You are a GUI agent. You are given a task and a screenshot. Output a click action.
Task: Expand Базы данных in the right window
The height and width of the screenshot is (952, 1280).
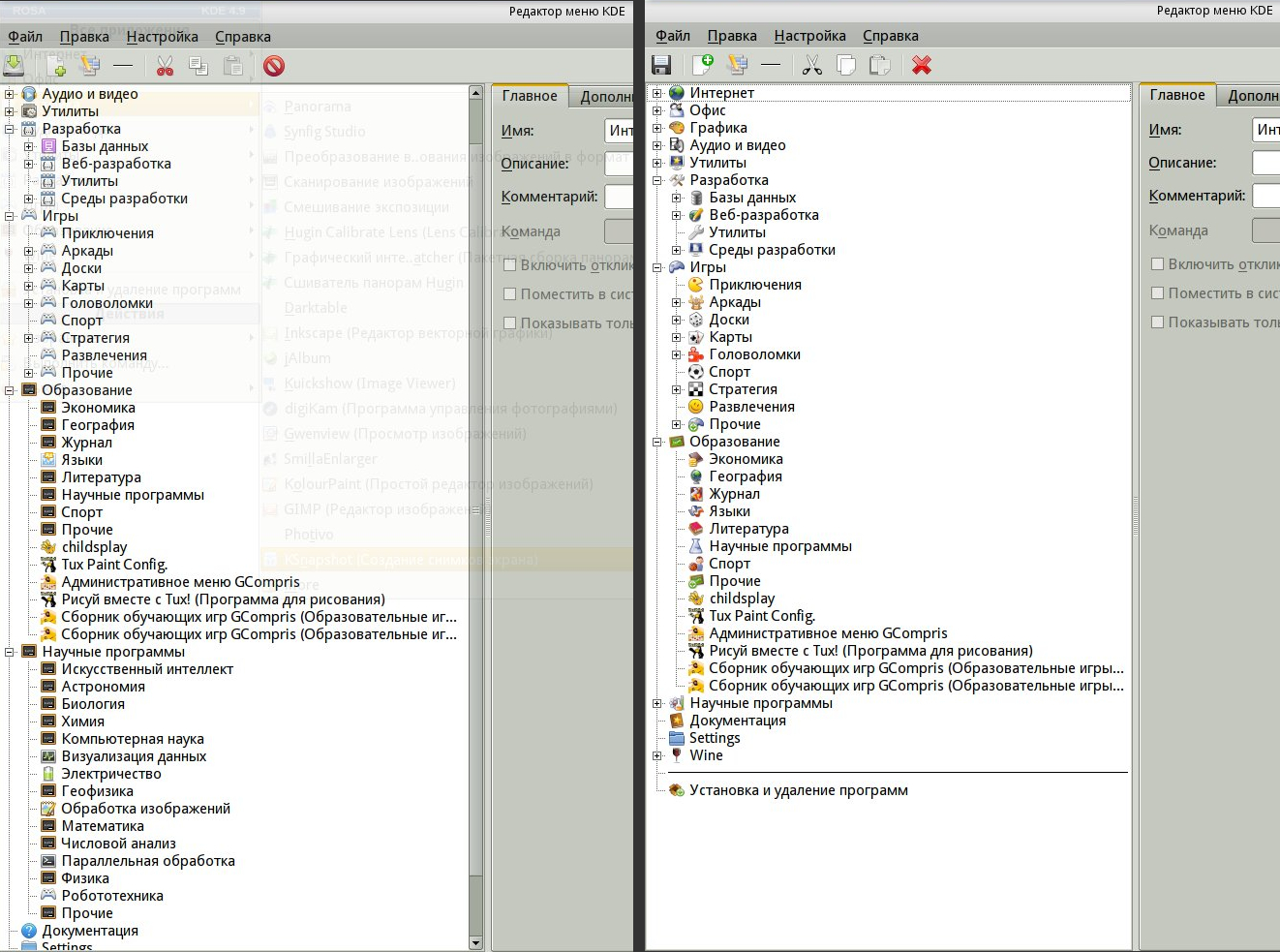click(677, 198)
